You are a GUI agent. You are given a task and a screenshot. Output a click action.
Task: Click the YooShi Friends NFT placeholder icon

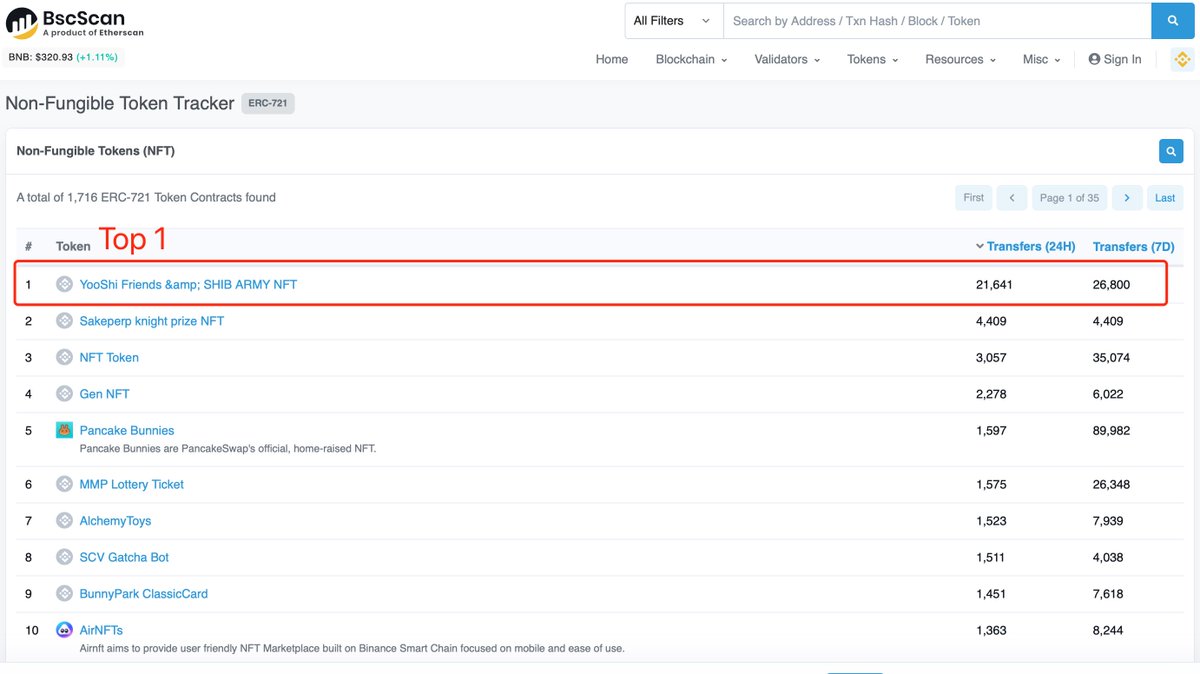point(64,284)
